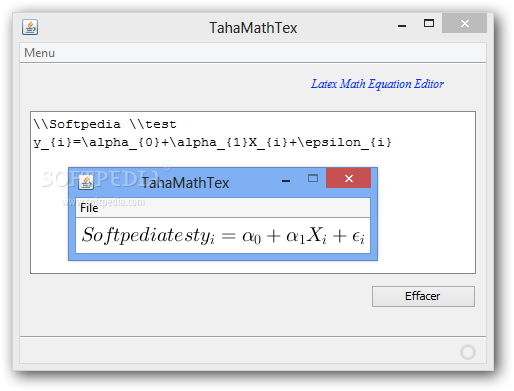Click the main window TahaMathTex title text
The image size is (514, 391).
pyautogui.click(x=253, y=28)
